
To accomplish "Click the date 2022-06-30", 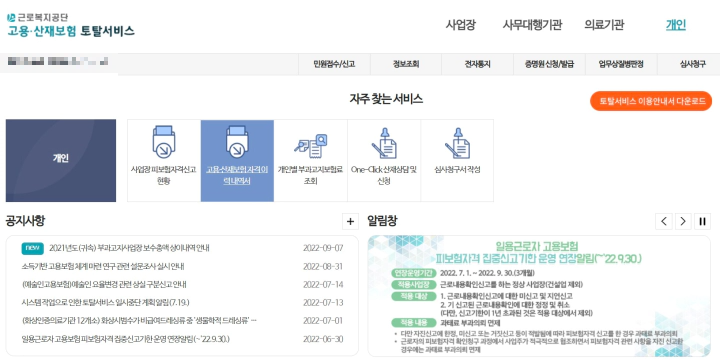I will tap(323, 339).
